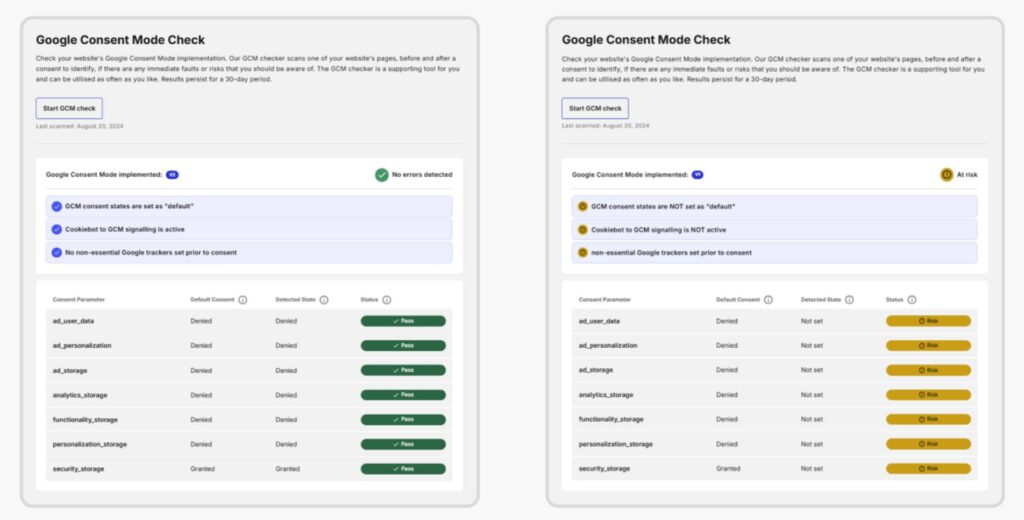Click left Google Consent Mode Check heading
The width and height of the screenshot is (1024, 520).
point(120,40)
